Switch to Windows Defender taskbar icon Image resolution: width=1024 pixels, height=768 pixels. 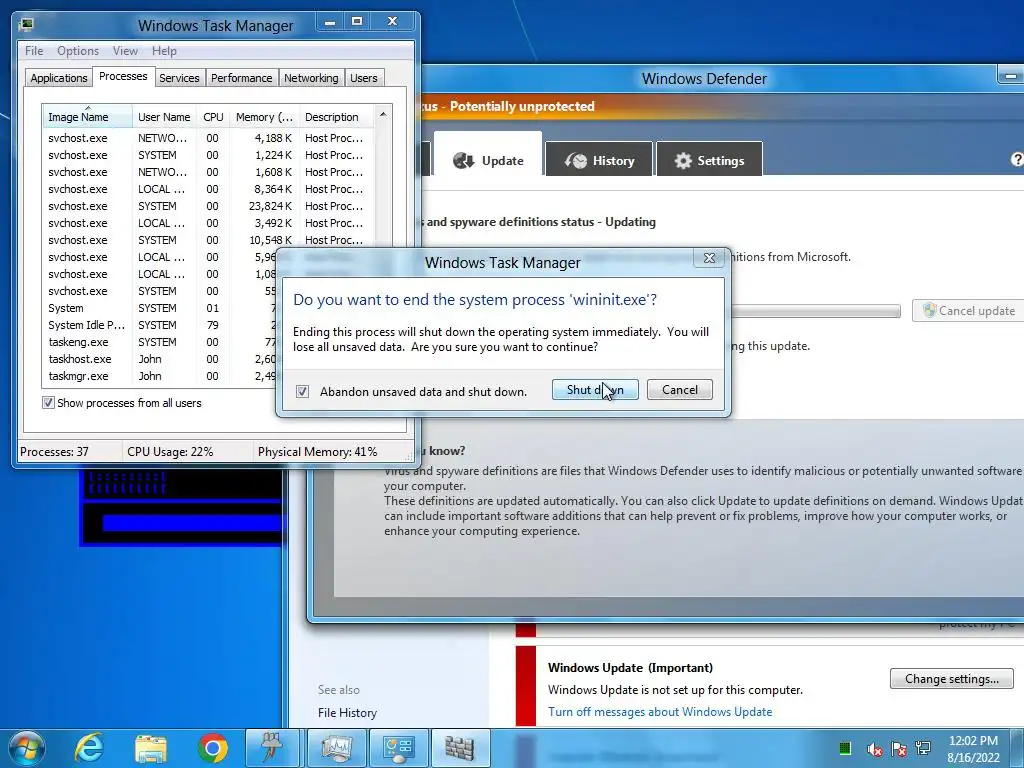pos(460,748)
